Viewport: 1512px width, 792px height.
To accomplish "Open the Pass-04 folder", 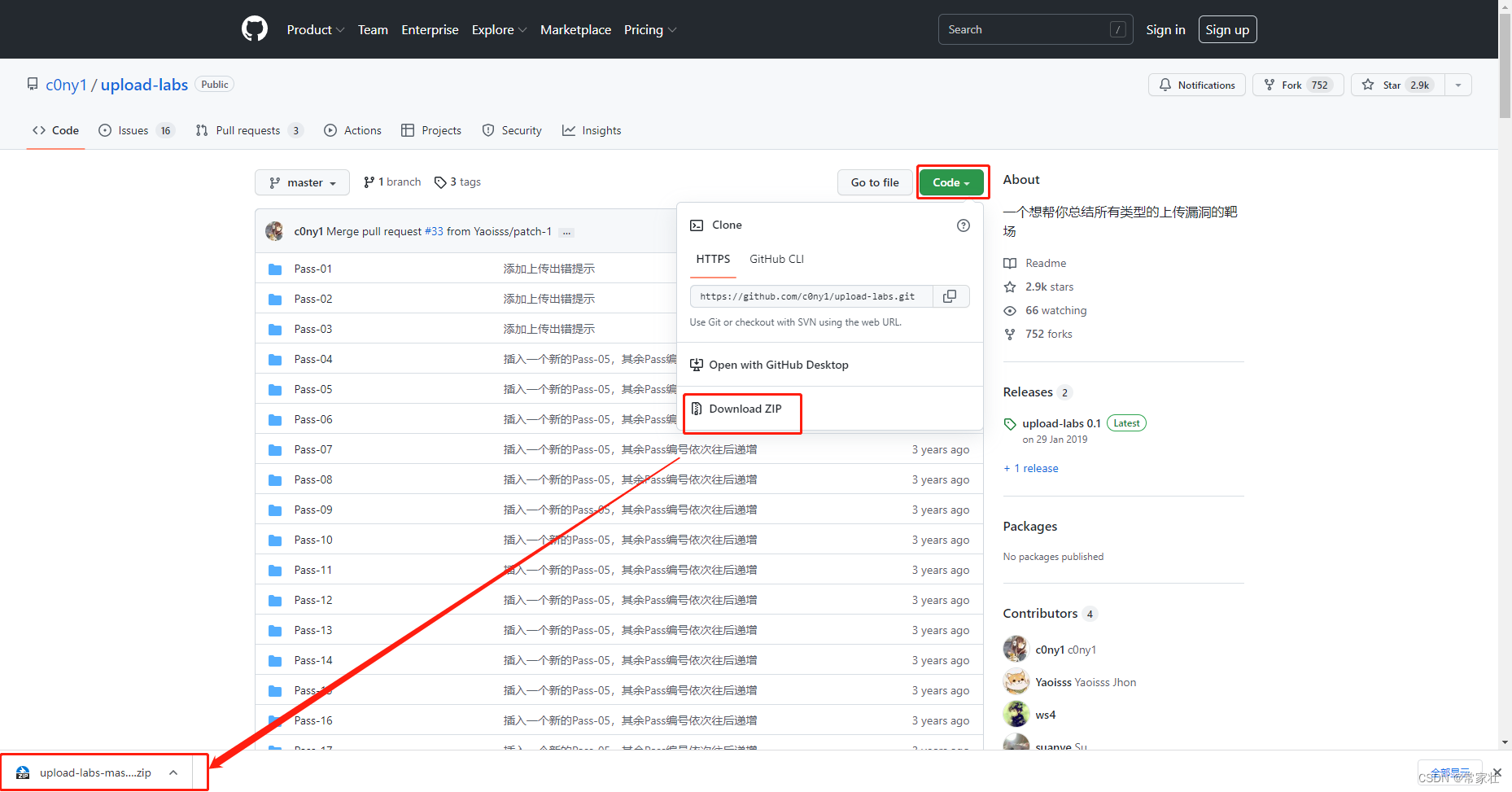I will 313,359.
